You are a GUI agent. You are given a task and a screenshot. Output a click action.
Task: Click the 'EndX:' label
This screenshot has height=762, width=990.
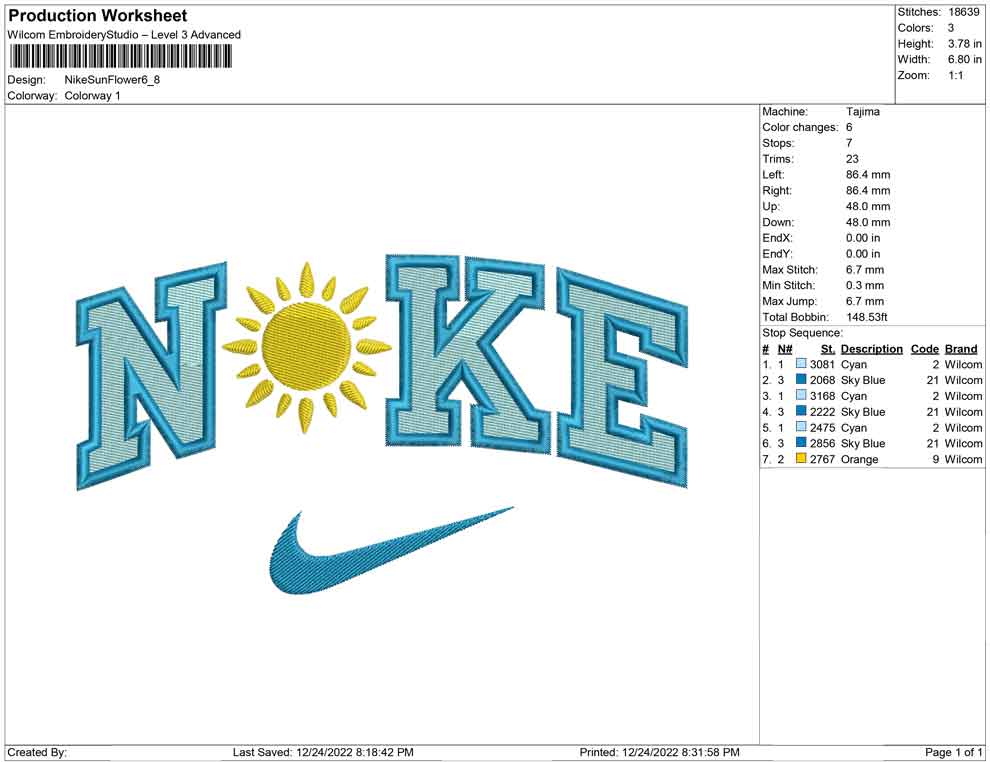coord(777,238)
